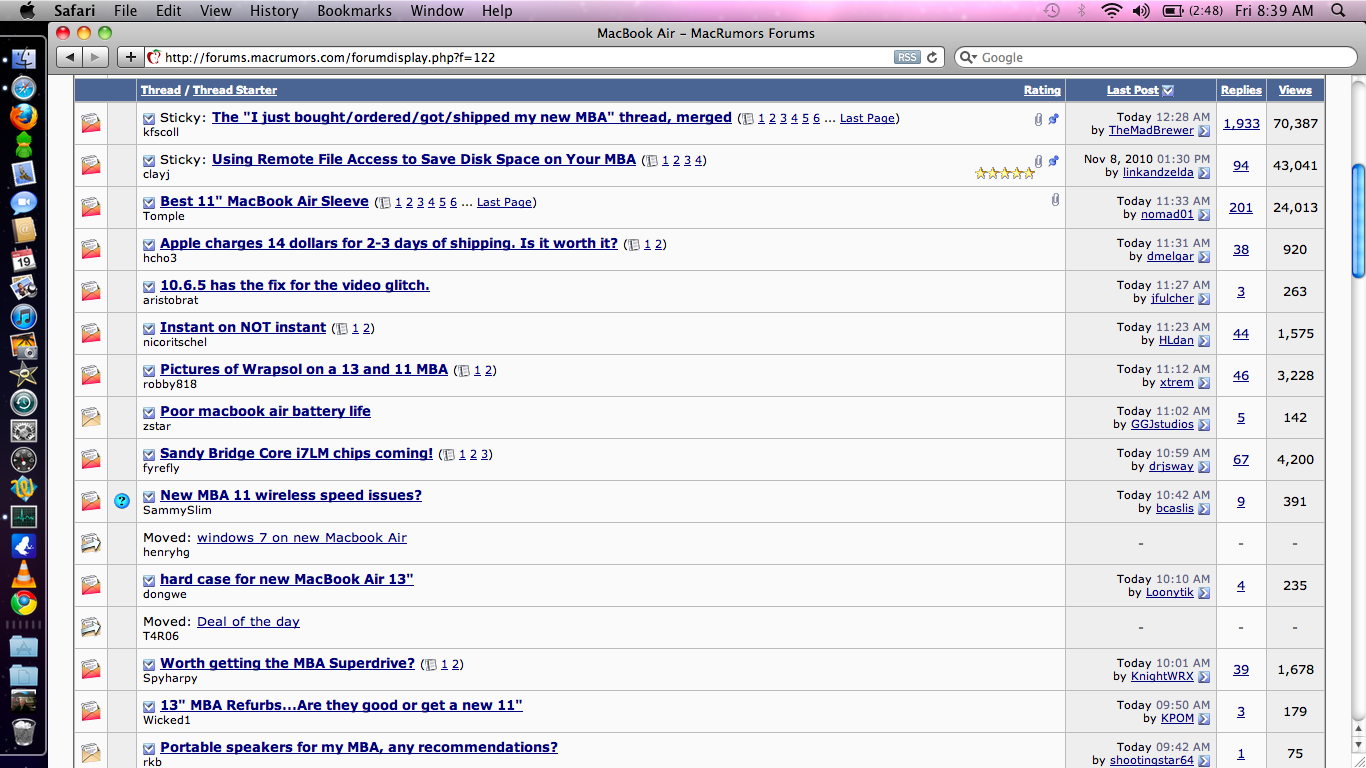Screen dimensions: 1366x768
Task: Open Spotlight search magnifier in menu bar
Action: pos(1339,11)
